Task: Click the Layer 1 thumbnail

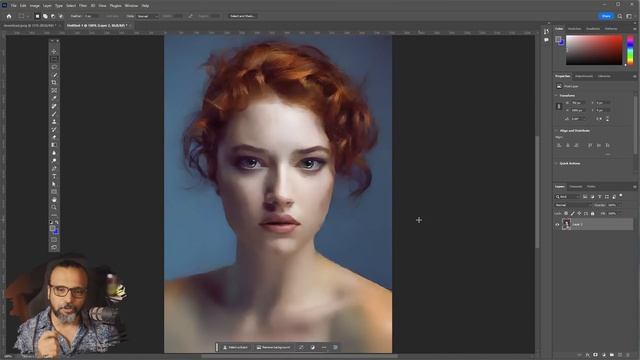Action: (566, 224)
